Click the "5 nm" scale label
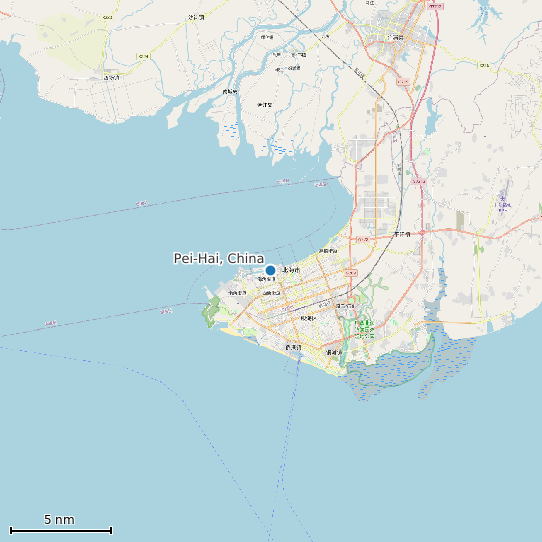This screenshot has width=542, height=542. [x=59, y=520]
